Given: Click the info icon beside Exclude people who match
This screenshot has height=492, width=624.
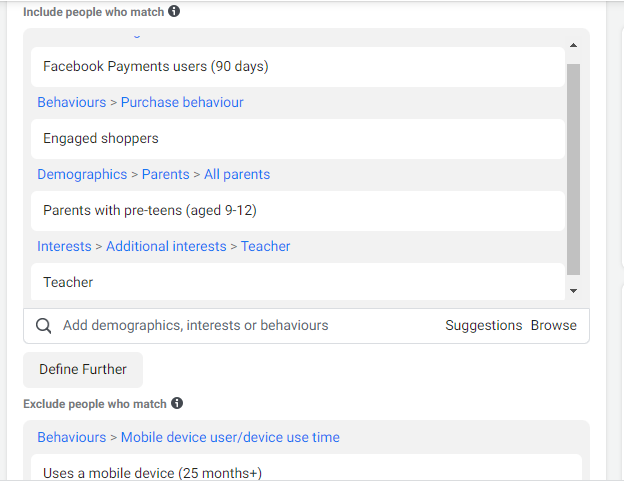Looking at the screenshot, I should click(x=177, y=403).
